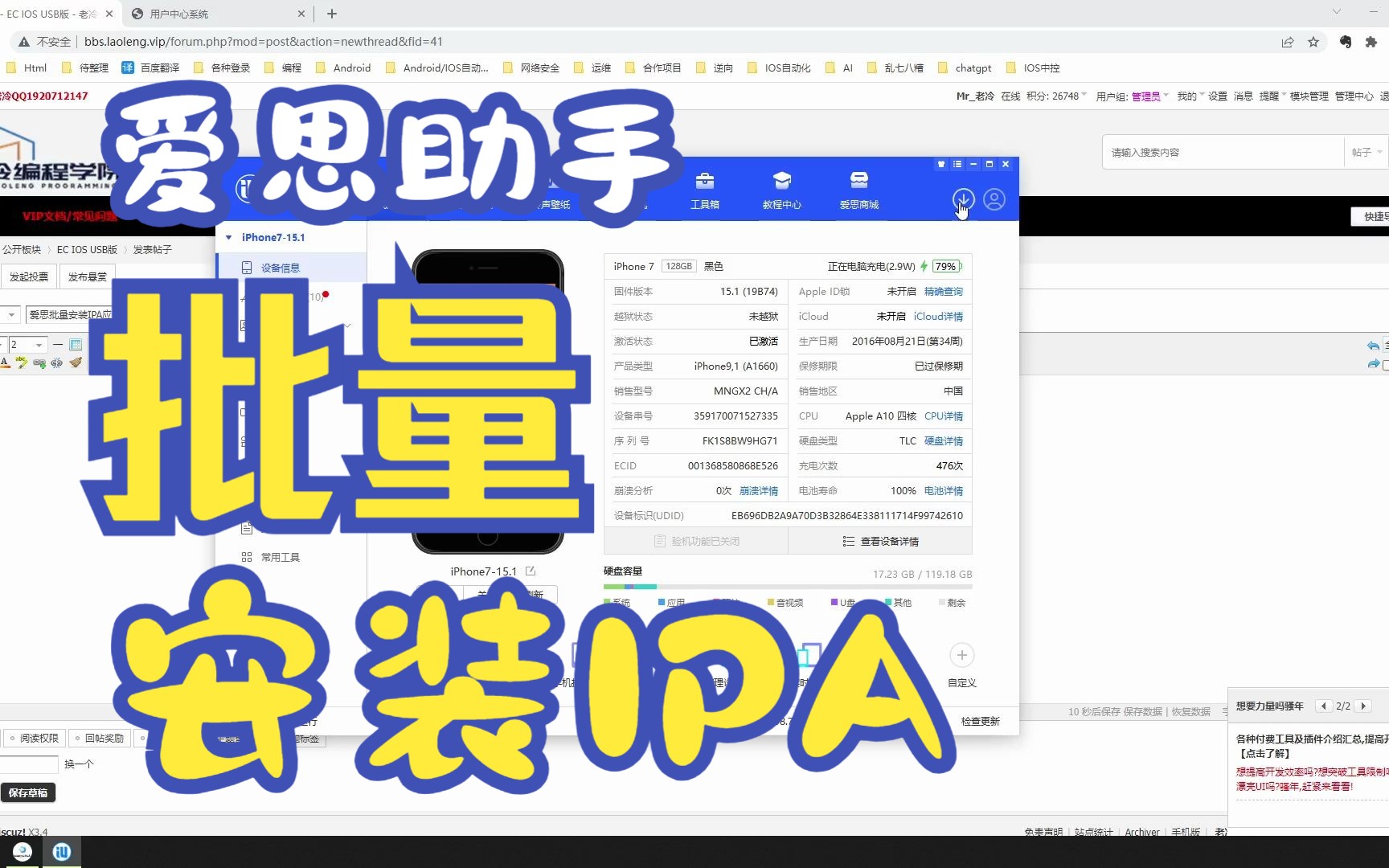The width and height of the screenshot is (1389, 868).
Task: Open the 回帖奖励 option tab
Action: point(100,738)
